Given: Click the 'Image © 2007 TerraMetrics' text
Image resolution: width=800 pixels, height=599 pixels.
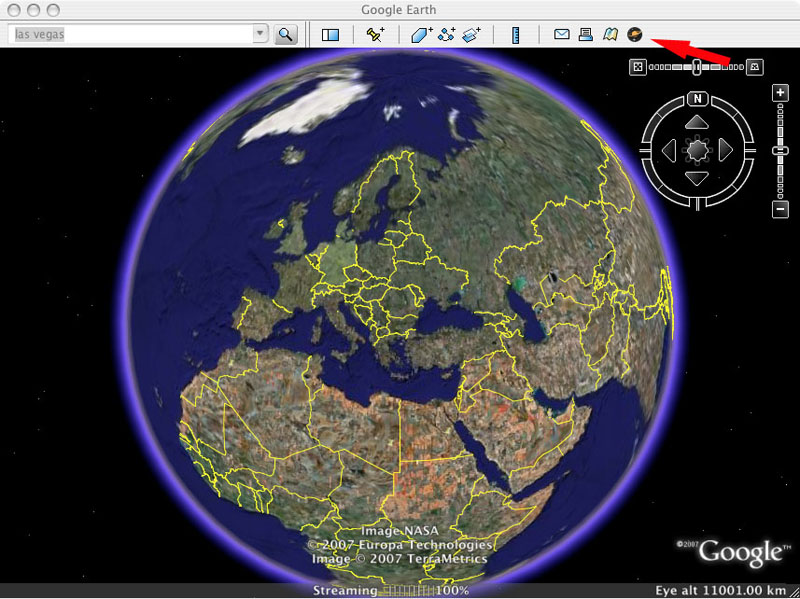Looking at the screenshot, I should pos(399,559).
